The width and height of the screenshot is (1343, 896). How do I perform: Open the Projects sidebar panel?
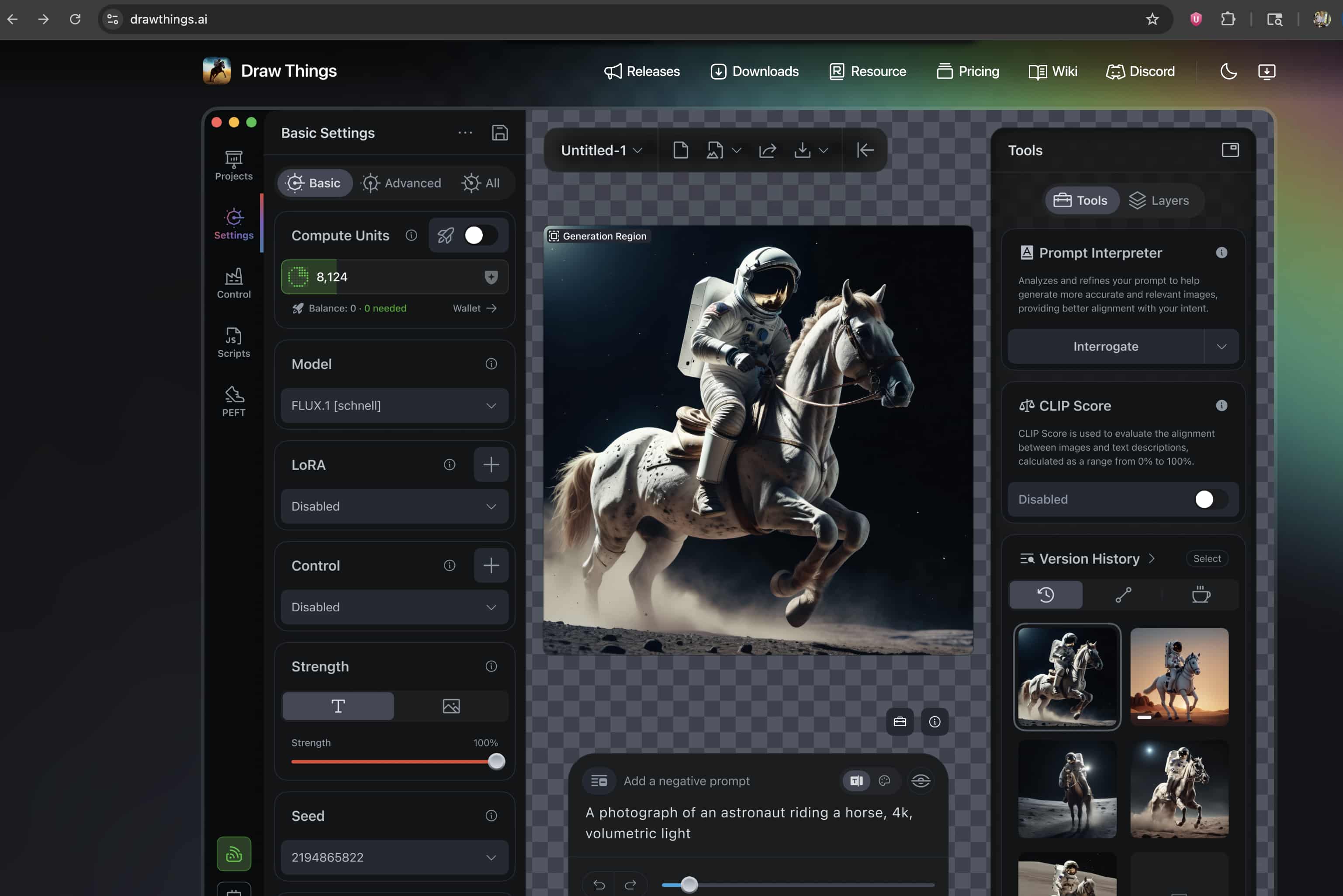[x=233, y=165]
